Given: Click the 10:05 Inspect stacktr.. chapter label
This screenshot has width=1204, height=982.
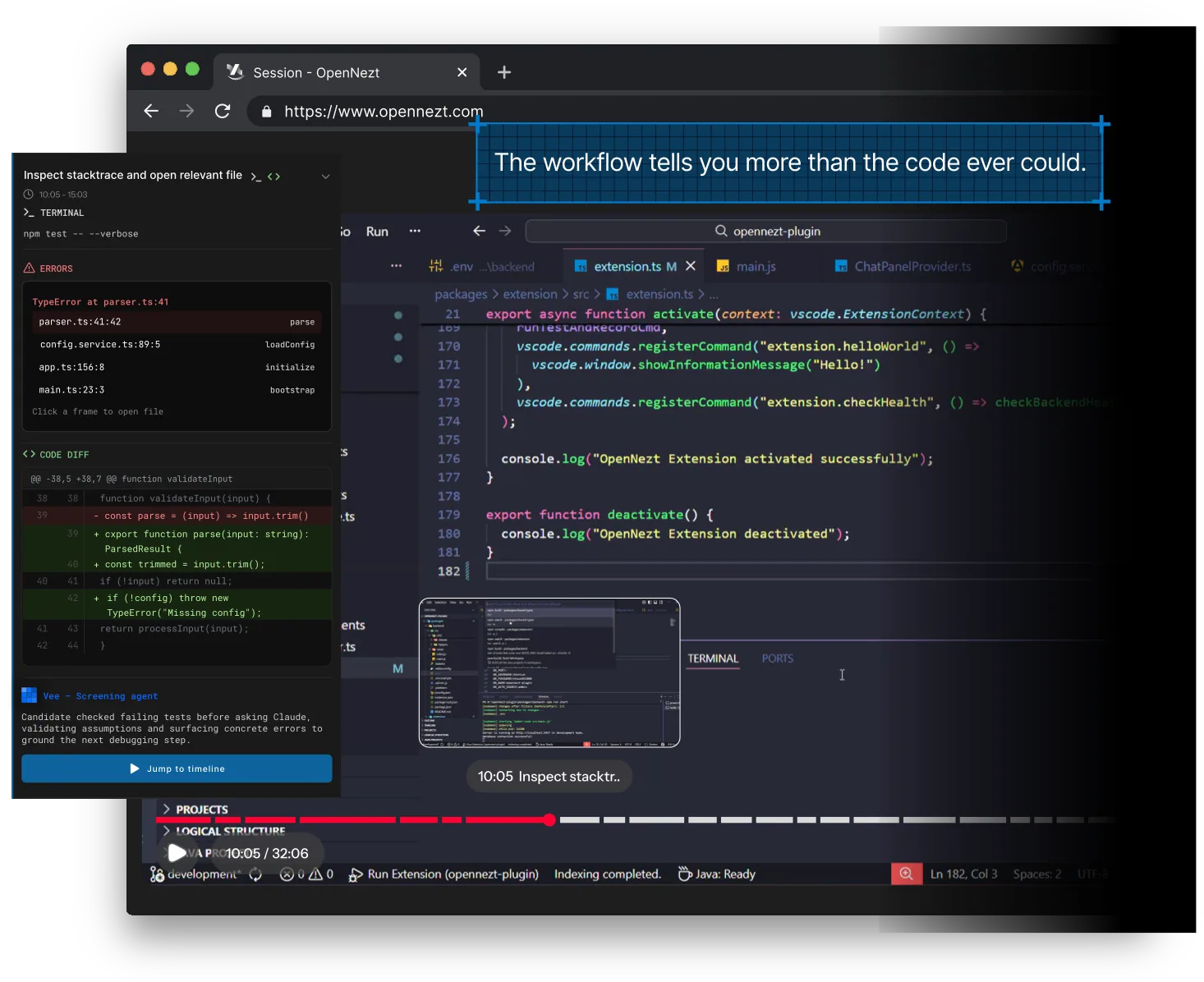Looking at the screenshot, I should [x=549, y=777].
